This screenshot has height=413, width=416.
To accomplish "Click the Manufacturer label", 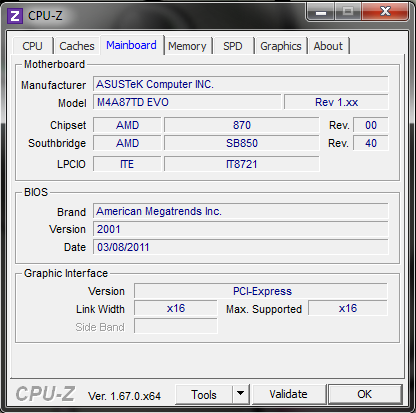I will pos(54,85).
